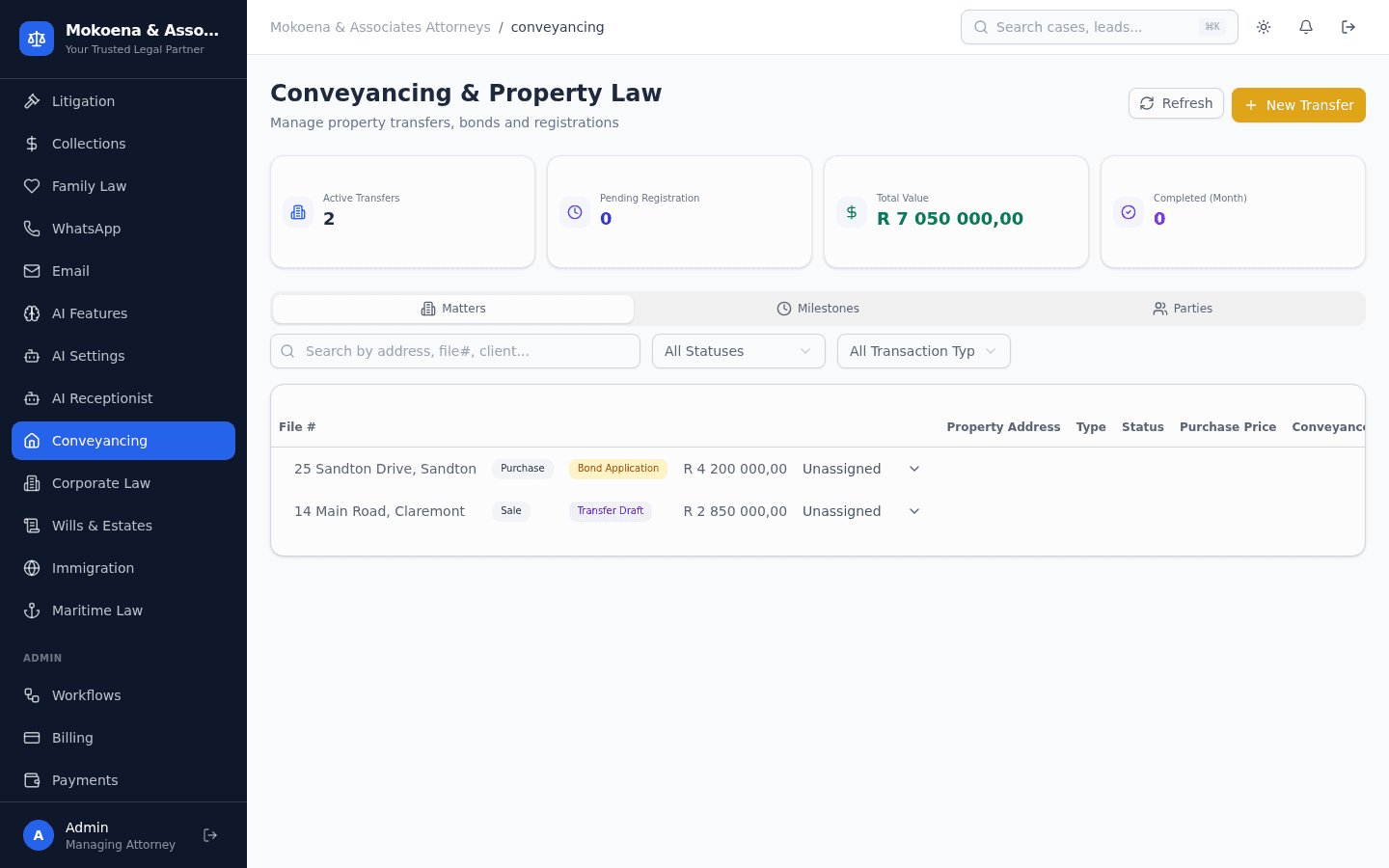Viewport: 1389px width, 868px height.
Task: Click the Active Transfers building icon
Action: pyautogui.click(x=298, y=212)
